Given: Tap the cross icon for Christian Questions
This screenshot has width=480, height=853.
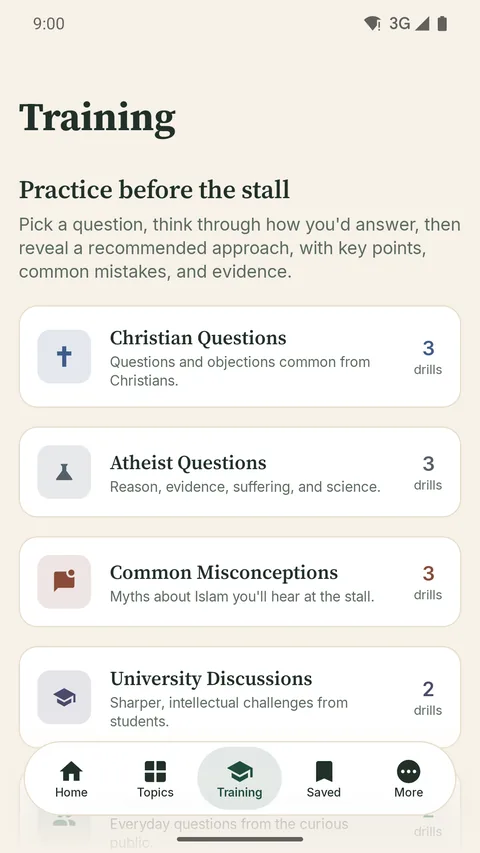Looking at the screenshot, I should 64,356.
